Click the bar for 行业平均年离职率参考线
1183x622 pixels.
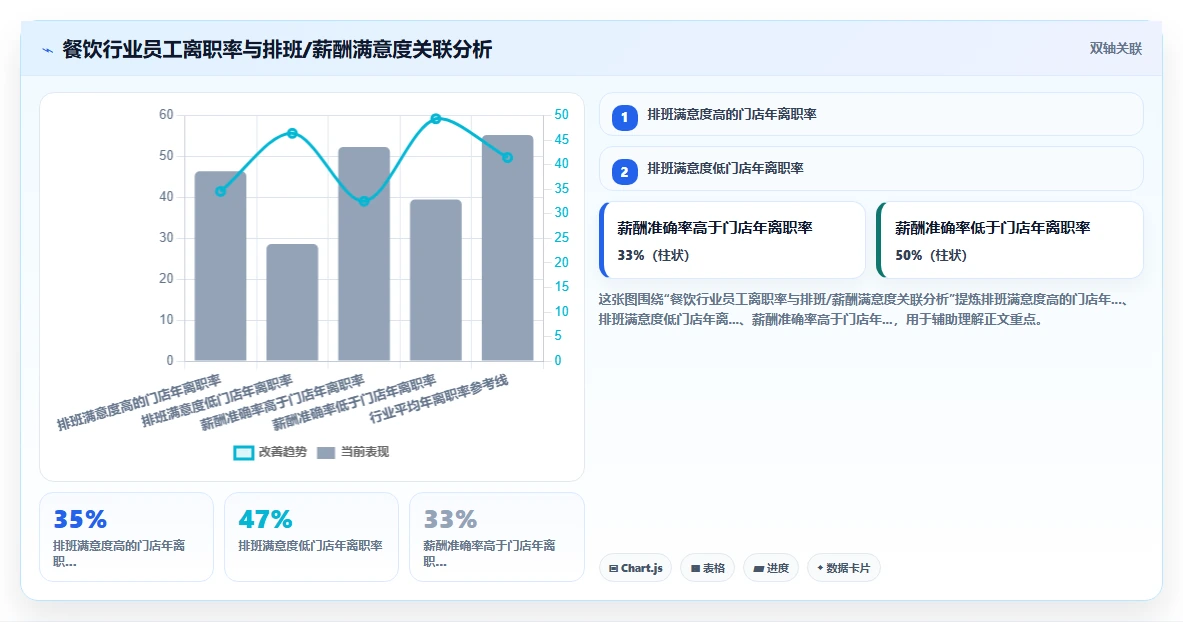(x=508, y=248)
